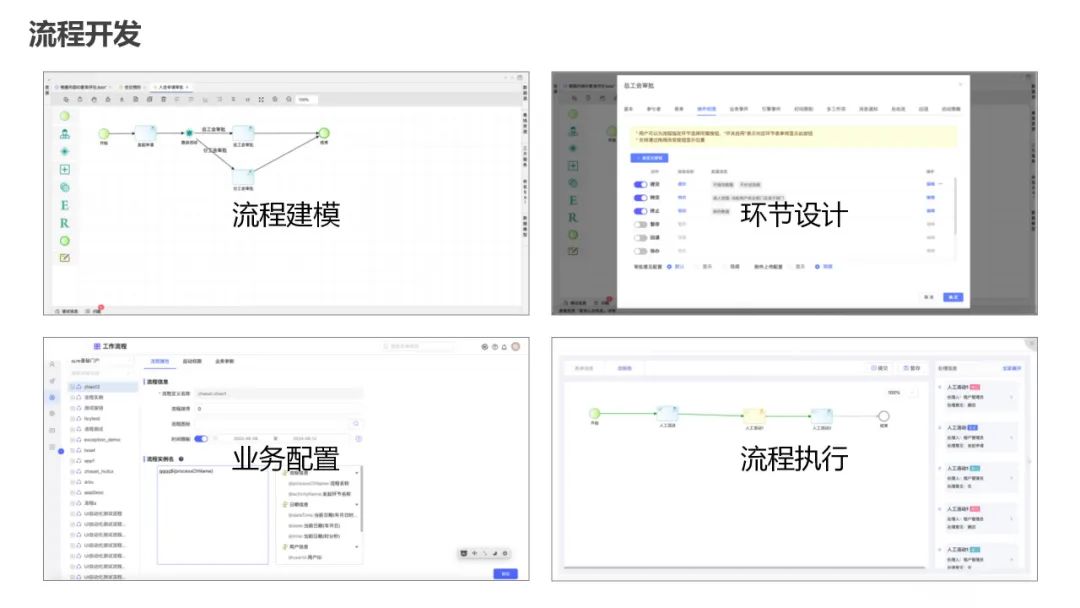The width and height of the screenshot is (1080, 608).
Task: Select the 默认 radio for 审批意见配置
Action: tap(669, 266)
